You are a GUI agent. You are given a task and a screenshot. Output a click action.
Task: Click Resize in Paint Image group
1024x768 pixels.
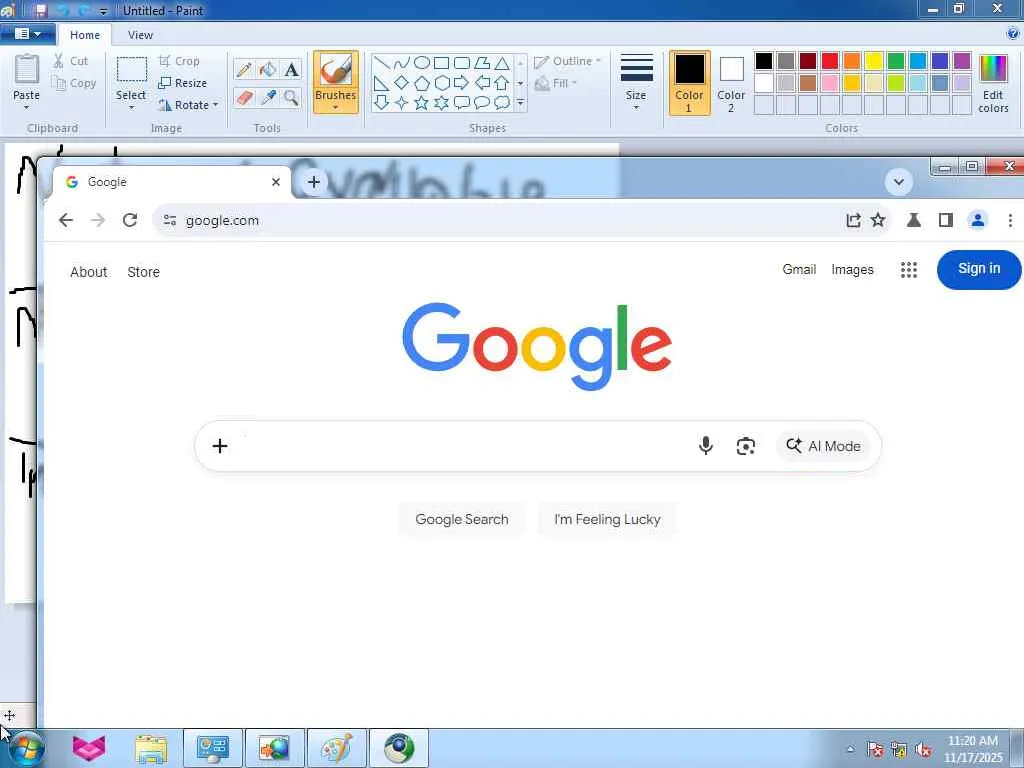(183, 83)
